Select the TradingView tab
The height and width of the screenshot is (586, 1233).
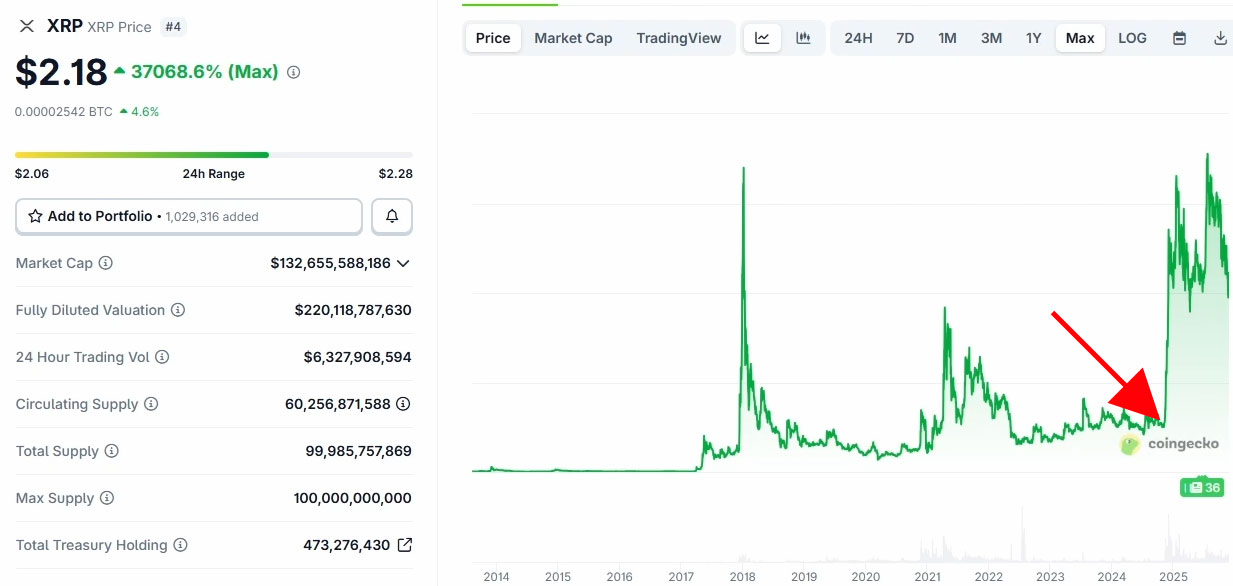point(679,38)
